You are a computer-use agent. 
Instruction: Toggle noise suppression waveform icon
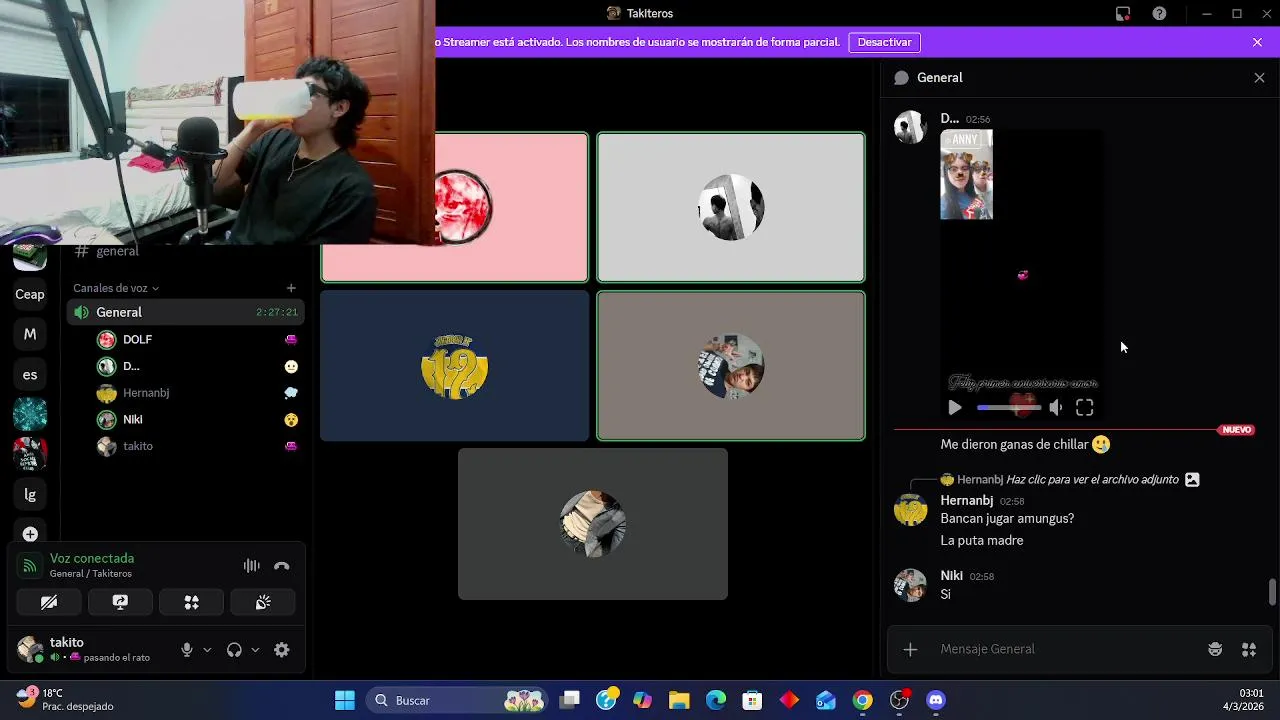click(252, 566)
